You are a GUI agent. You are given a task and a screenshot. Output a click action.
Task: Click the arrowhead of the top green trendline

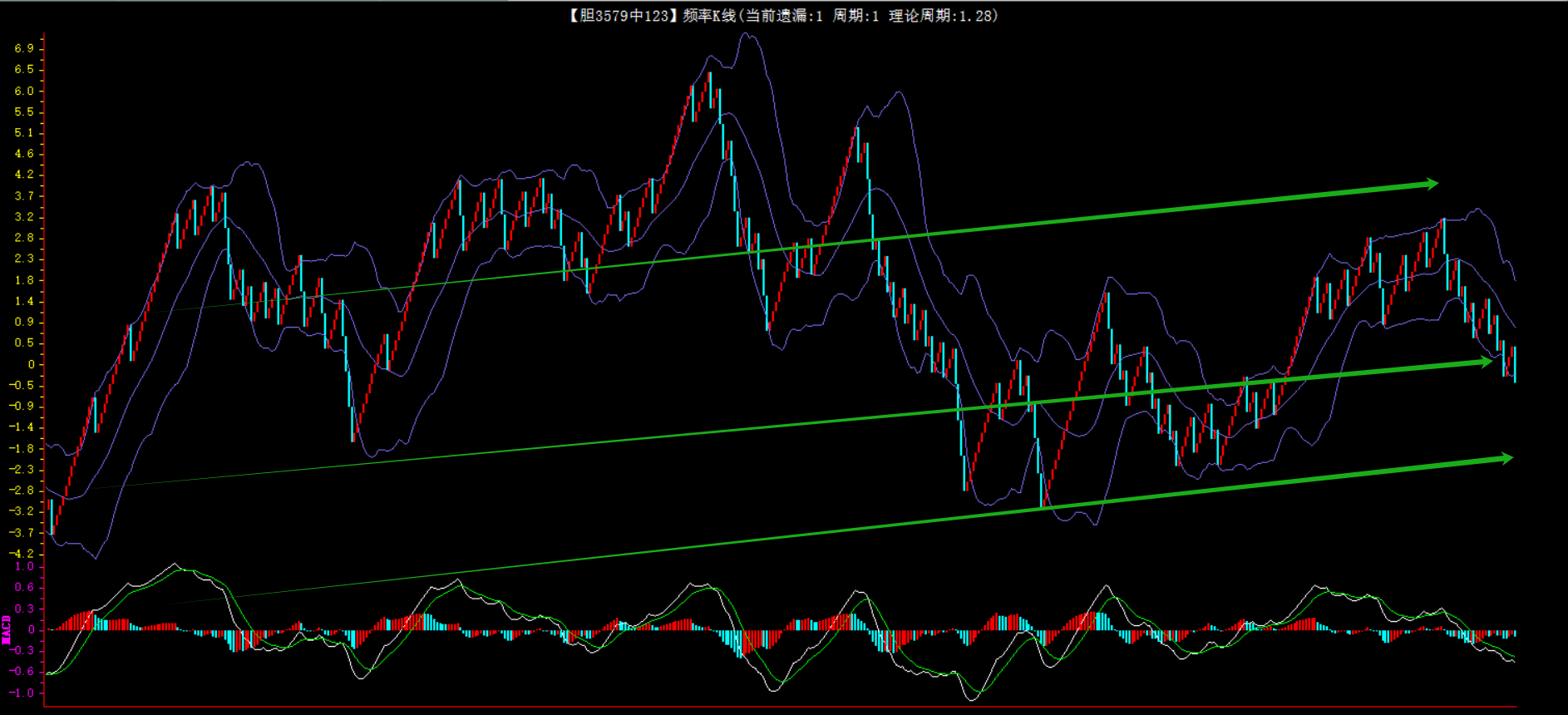[1431, 184]
